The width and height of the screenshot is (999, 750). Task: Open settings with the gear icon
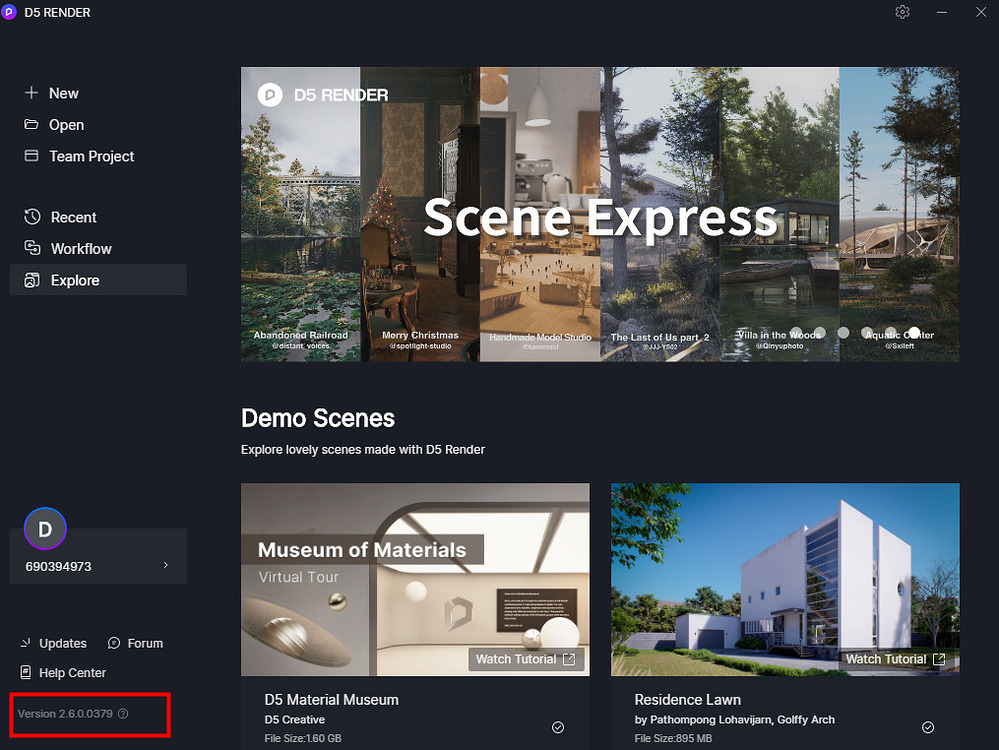(902, 12)
